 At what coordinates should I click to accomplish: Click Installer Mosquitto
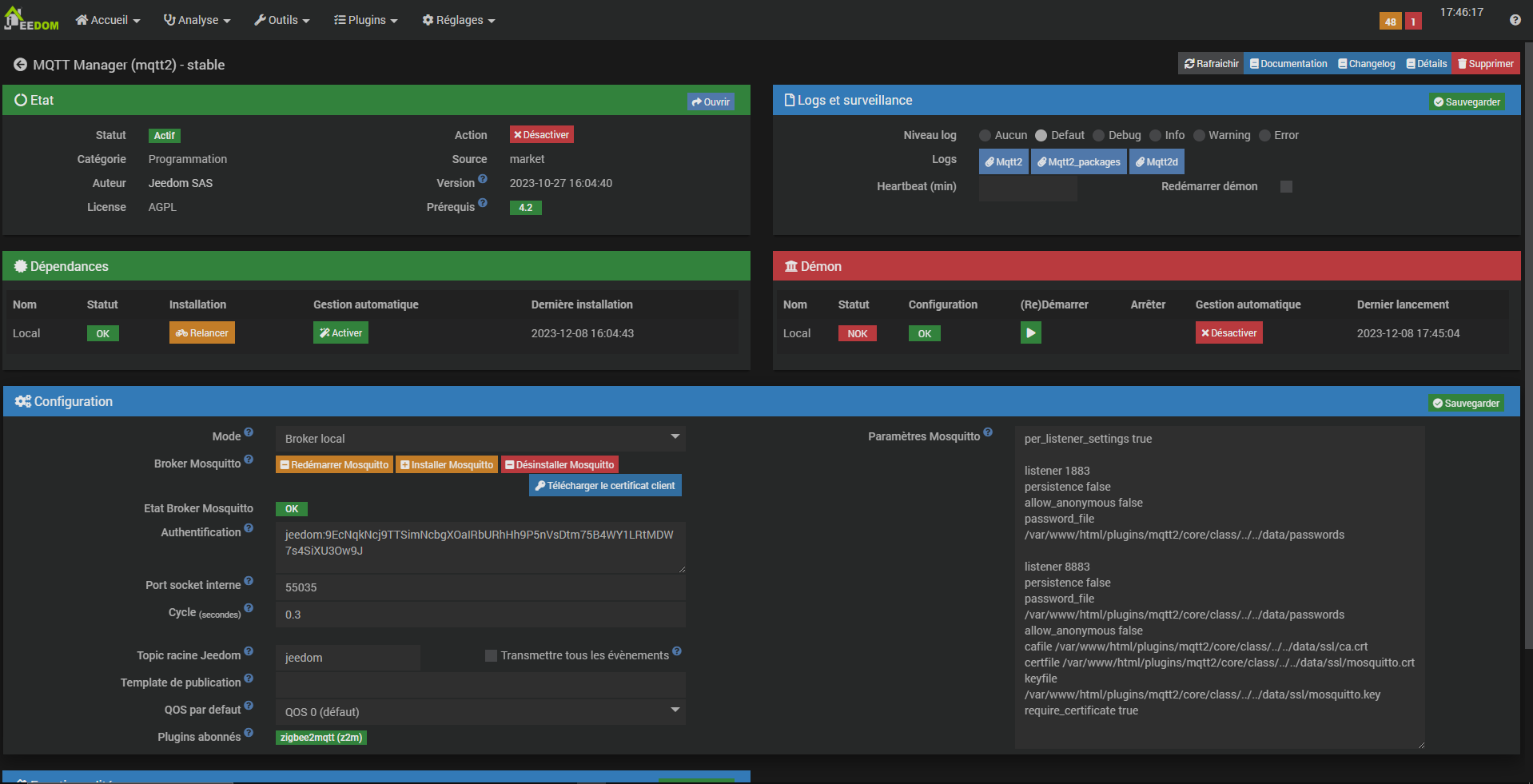point(447,464)
